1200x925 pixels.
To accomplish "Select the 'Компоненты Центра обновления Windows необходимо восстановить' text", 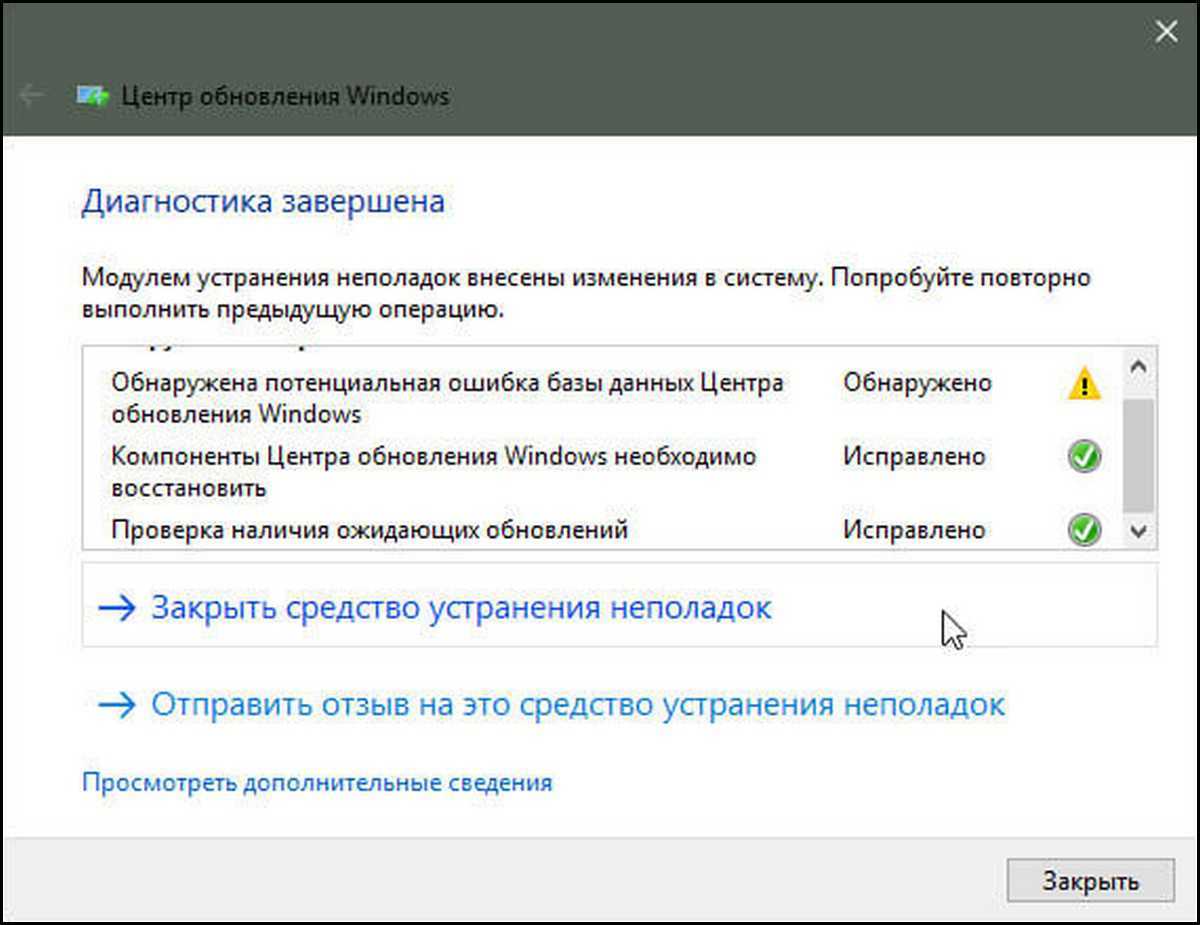I will click(433, 472).
